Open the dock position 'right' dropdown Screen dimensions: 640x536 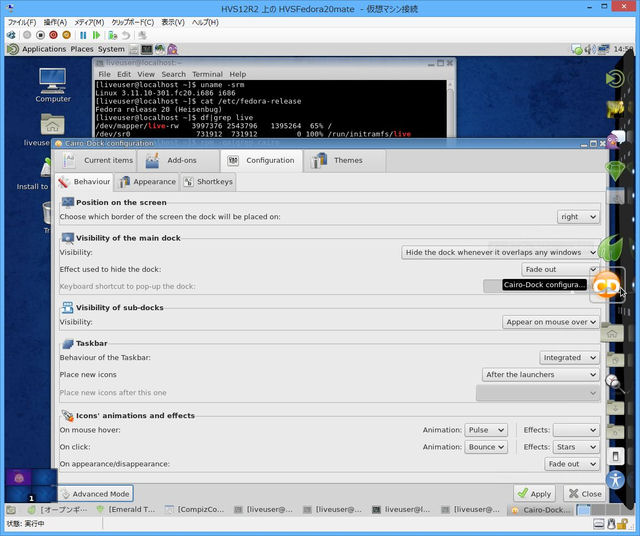point(578,217)
